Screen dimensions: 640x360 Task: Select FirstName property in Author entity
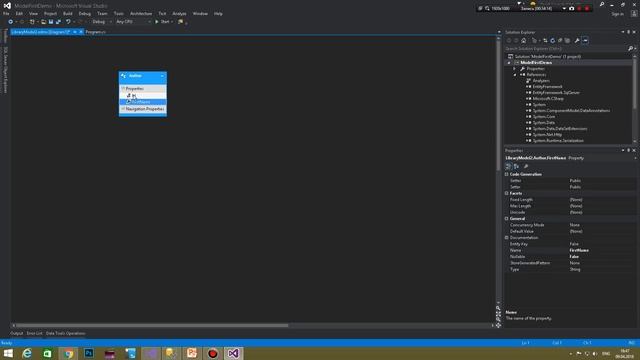coord(143,102)
